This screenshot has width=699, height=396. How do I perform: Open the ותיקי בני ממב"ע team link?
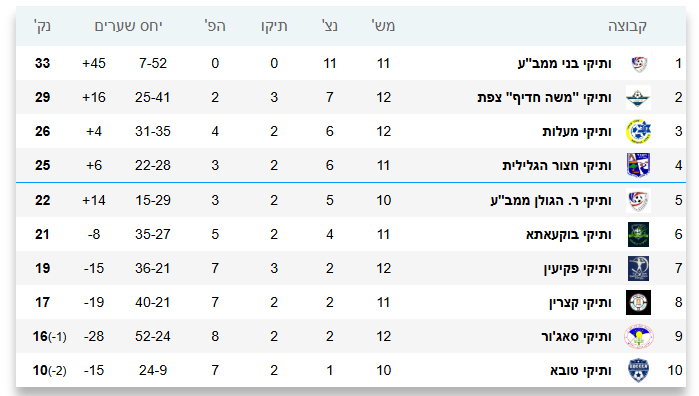click(564, 64)
